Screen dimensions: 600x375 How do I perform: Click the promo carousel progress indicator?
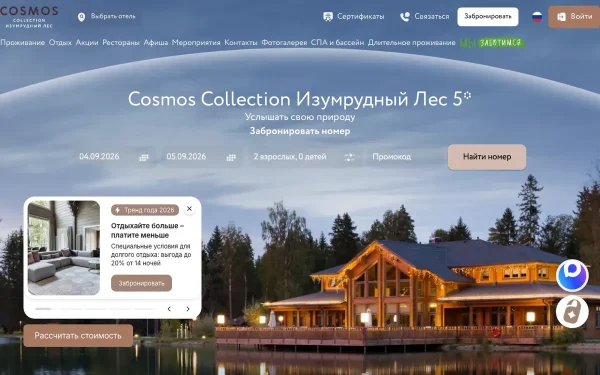tap(96, 309)
